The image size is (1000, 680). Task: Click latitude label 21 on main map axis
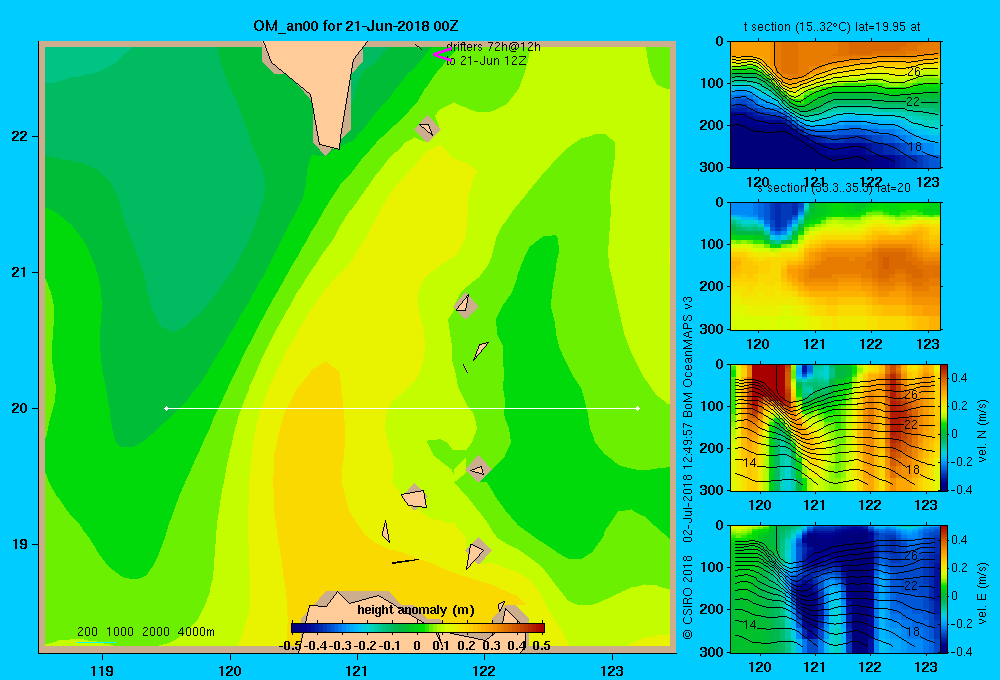coord(20,272)
